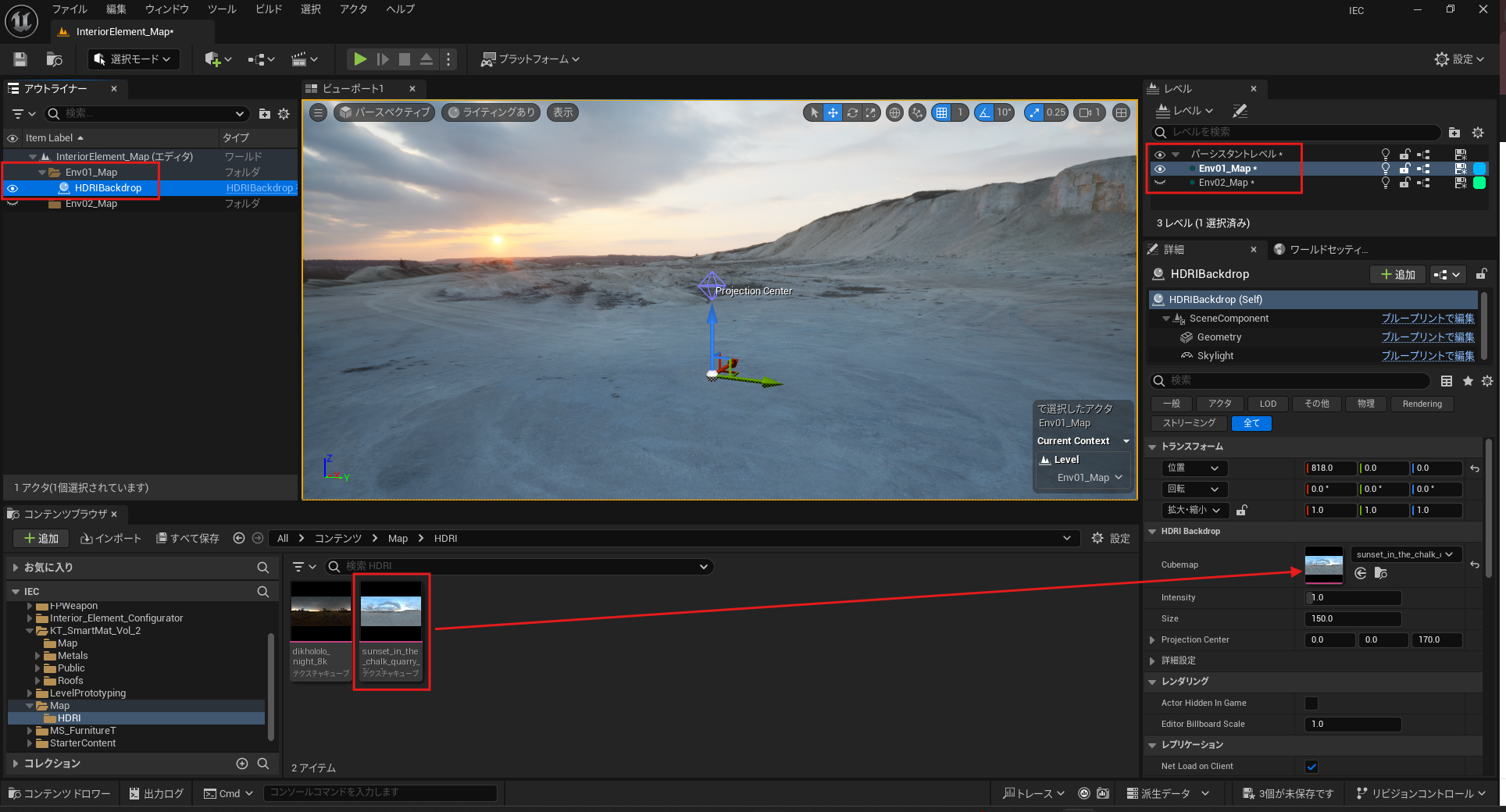Select the rotate gizmo tool in viewport

[x=852, y=112]
